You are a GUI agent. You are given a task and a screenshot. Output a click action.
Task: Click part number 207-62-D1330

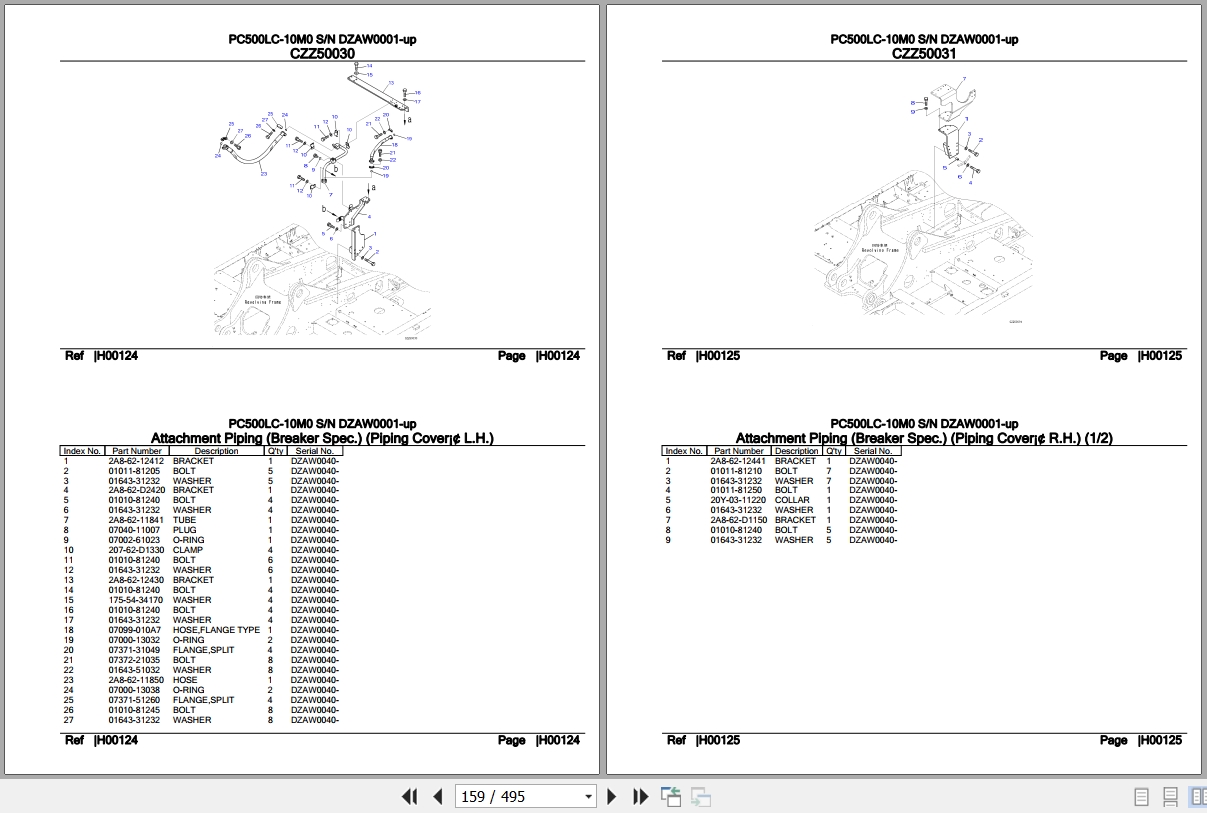click(x=136, y=550)
